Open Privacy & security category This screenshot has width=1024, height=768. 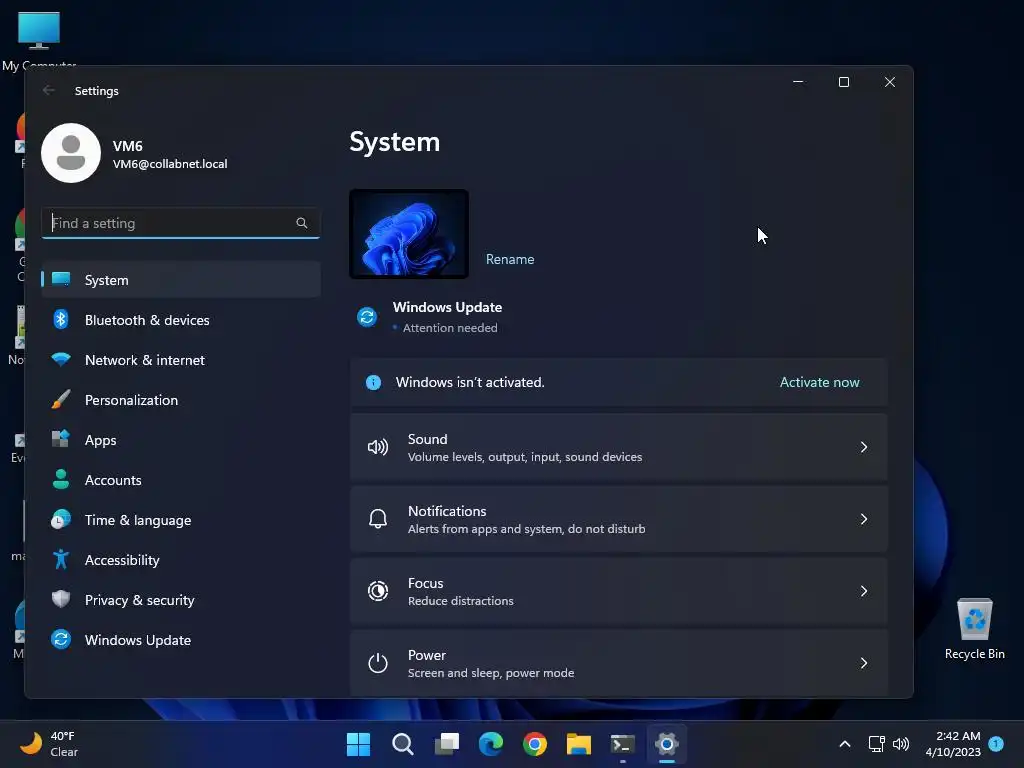click(180, 600)
